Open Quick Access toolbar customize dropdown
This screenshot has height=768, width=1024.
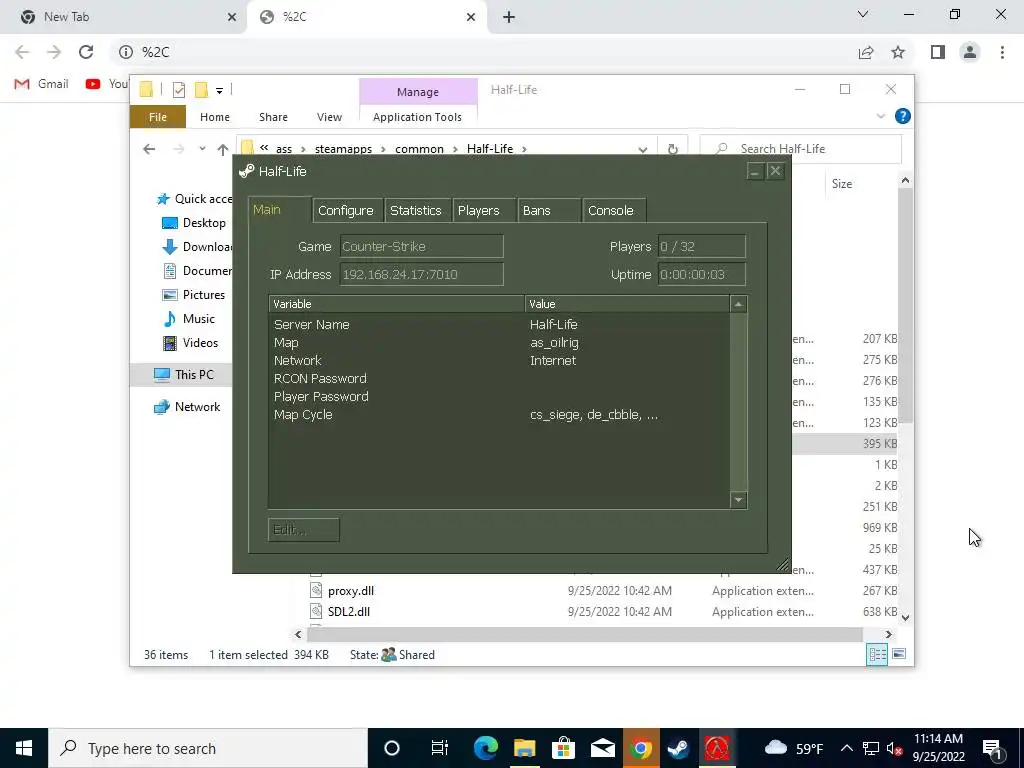tap(219, 91)
